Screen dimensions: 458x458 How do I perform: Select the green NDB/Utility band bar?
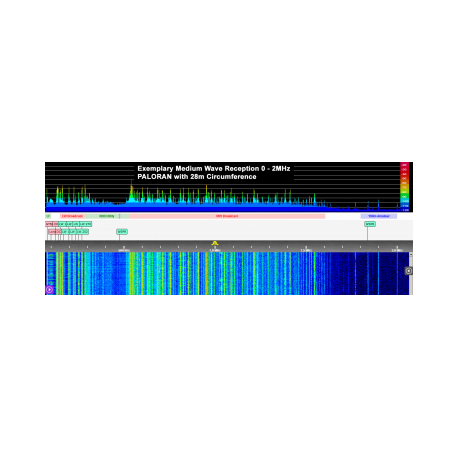pyautogui.click(x=107, y=216)
